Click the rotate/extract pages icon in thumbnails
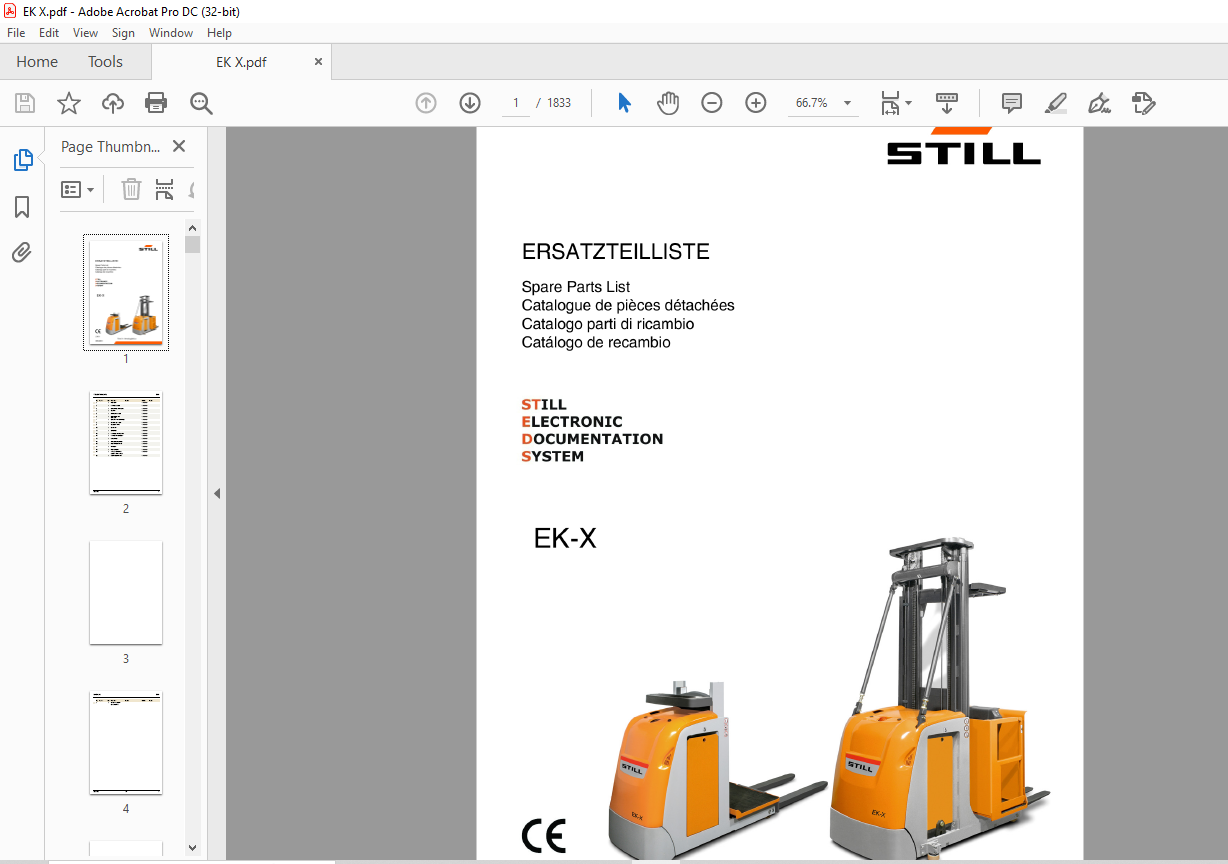The width and height of the screenshot is (1228, 864). click(x=165, y=189)
